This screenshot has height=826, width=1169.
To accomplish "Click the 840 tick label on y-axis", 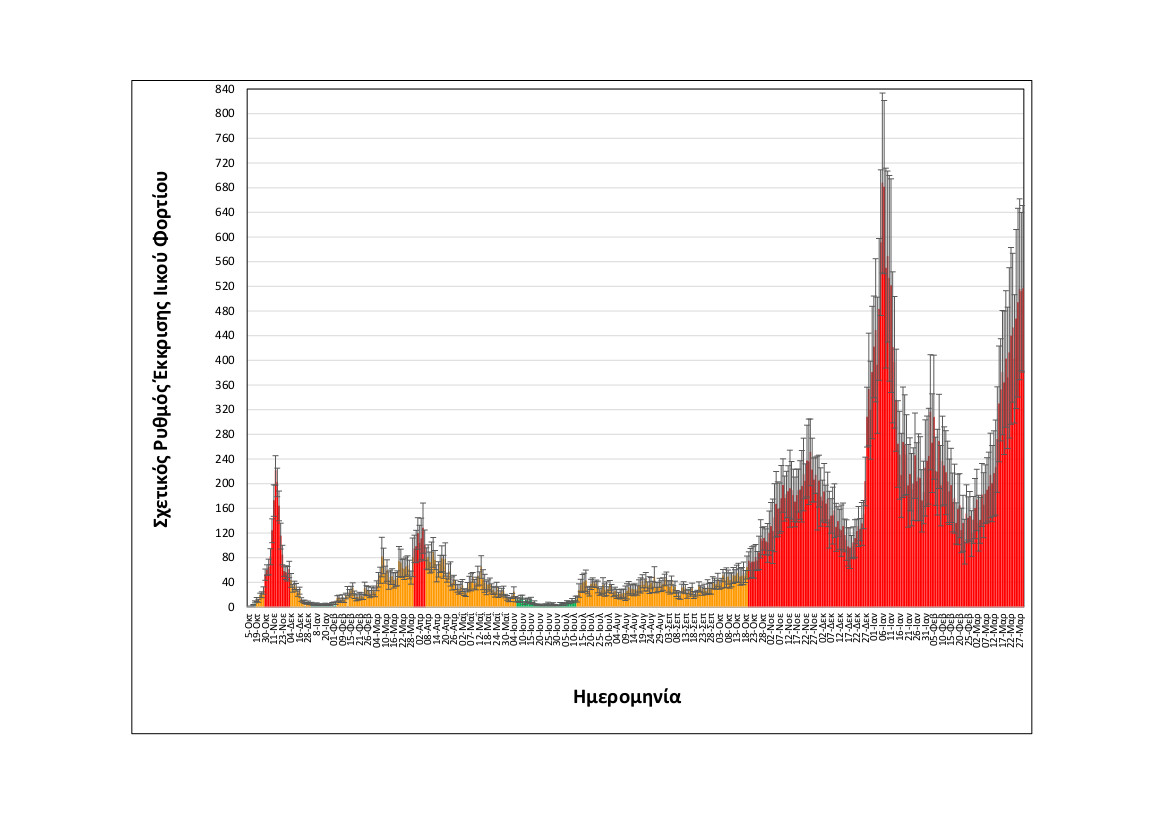I will tap(225, 89).
